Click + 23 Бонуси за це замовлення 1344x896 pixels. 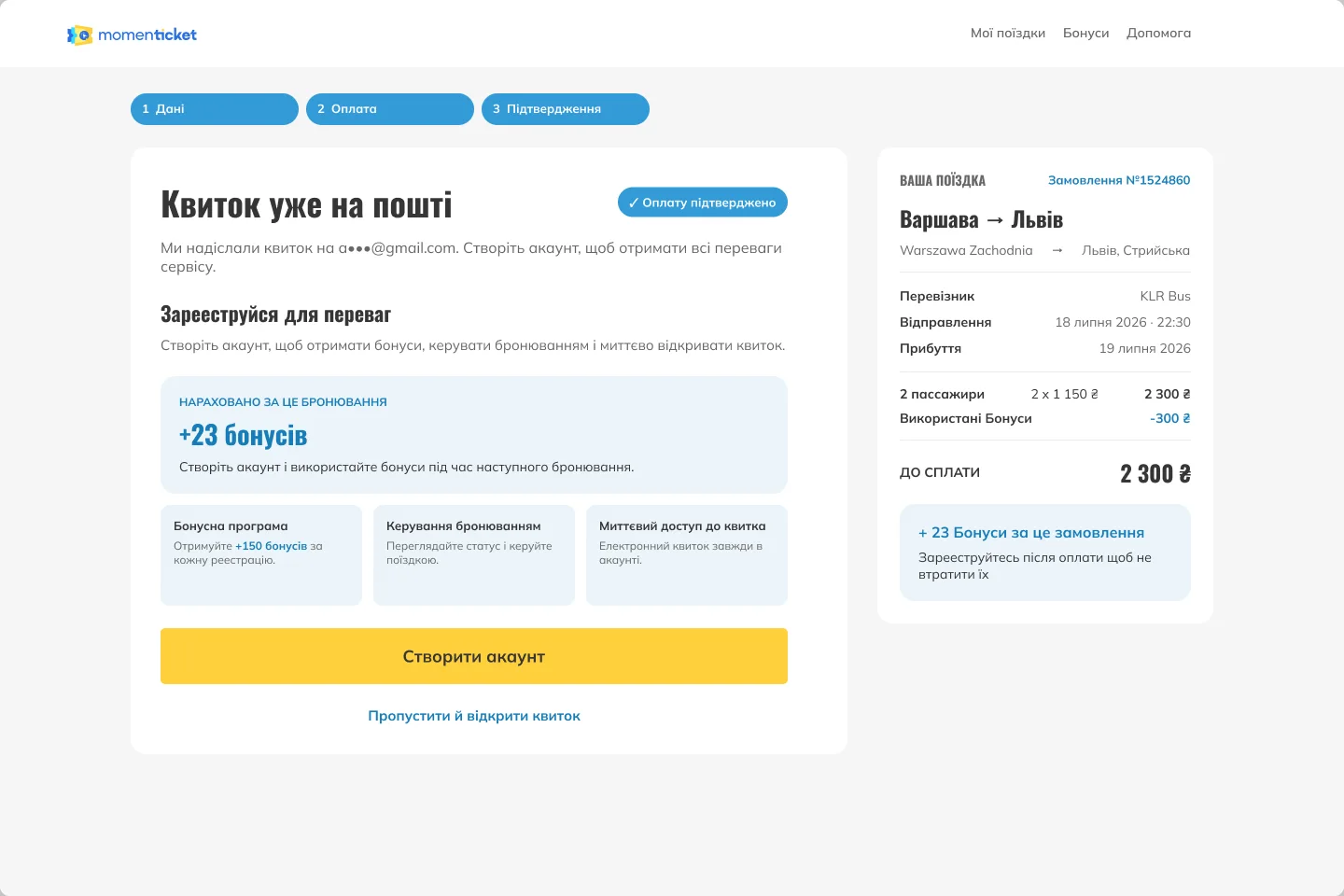pyautogui.click(x=1031, y=533)
